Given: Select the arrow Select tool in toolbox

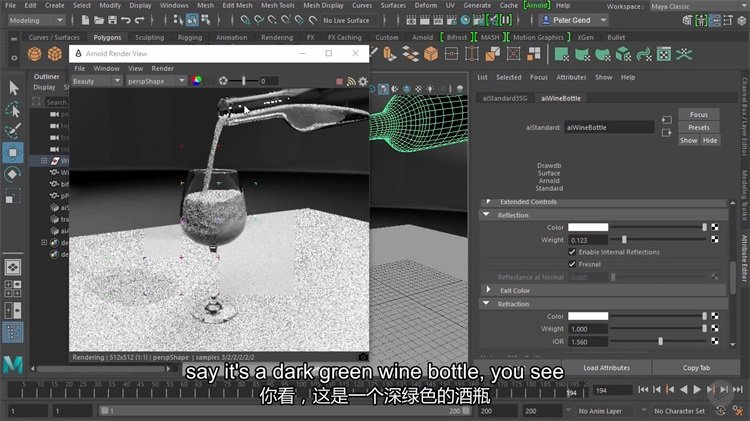Looking at the screenshot, I should point(13,88).
